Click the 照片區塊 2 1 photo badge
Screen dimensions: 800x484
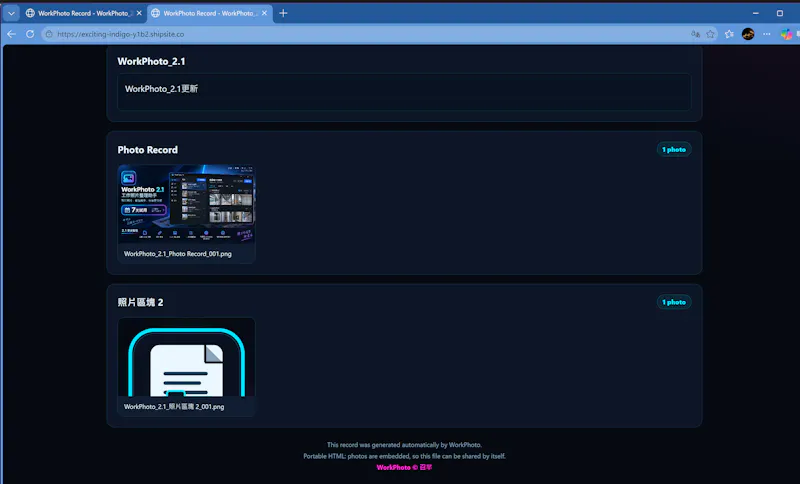point(673,302)
